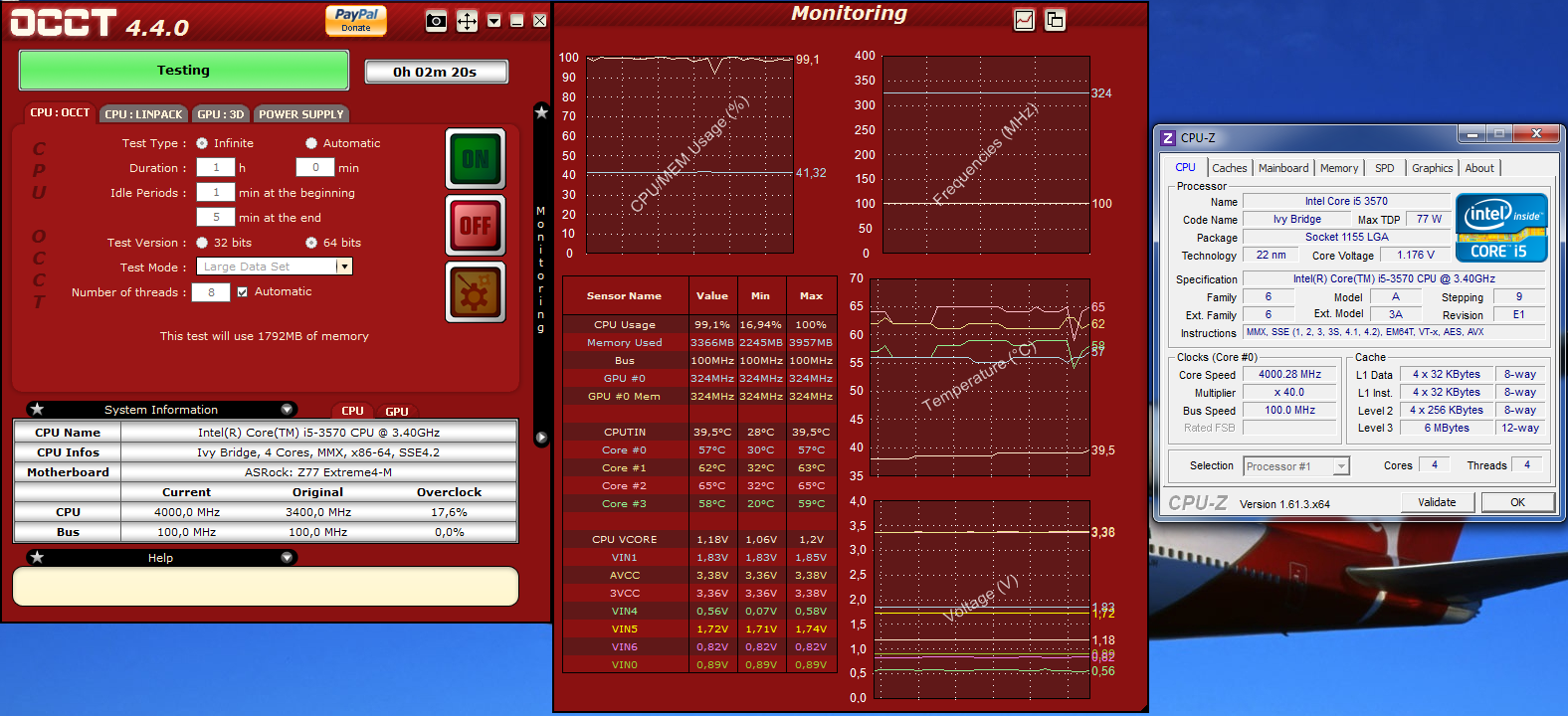The width and height of the screenshot is (1568, 716).
Task: Choose the 32 bits test version
Action: tap(202, 243)
